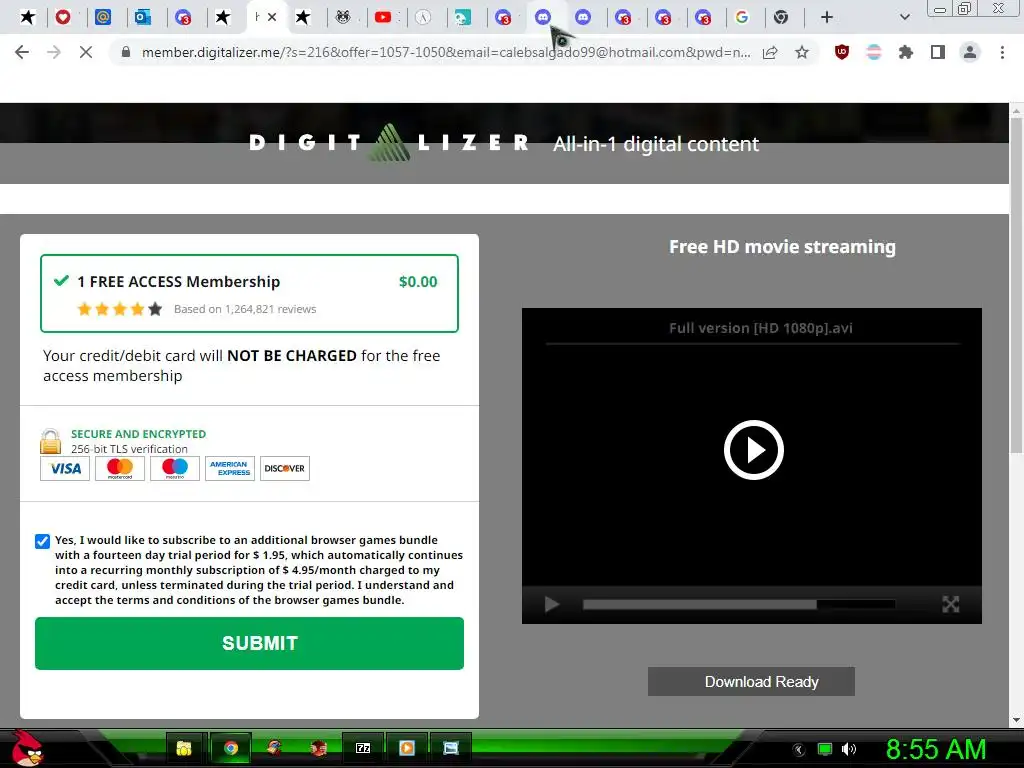Click the small play button in player bar

[552, 604]
